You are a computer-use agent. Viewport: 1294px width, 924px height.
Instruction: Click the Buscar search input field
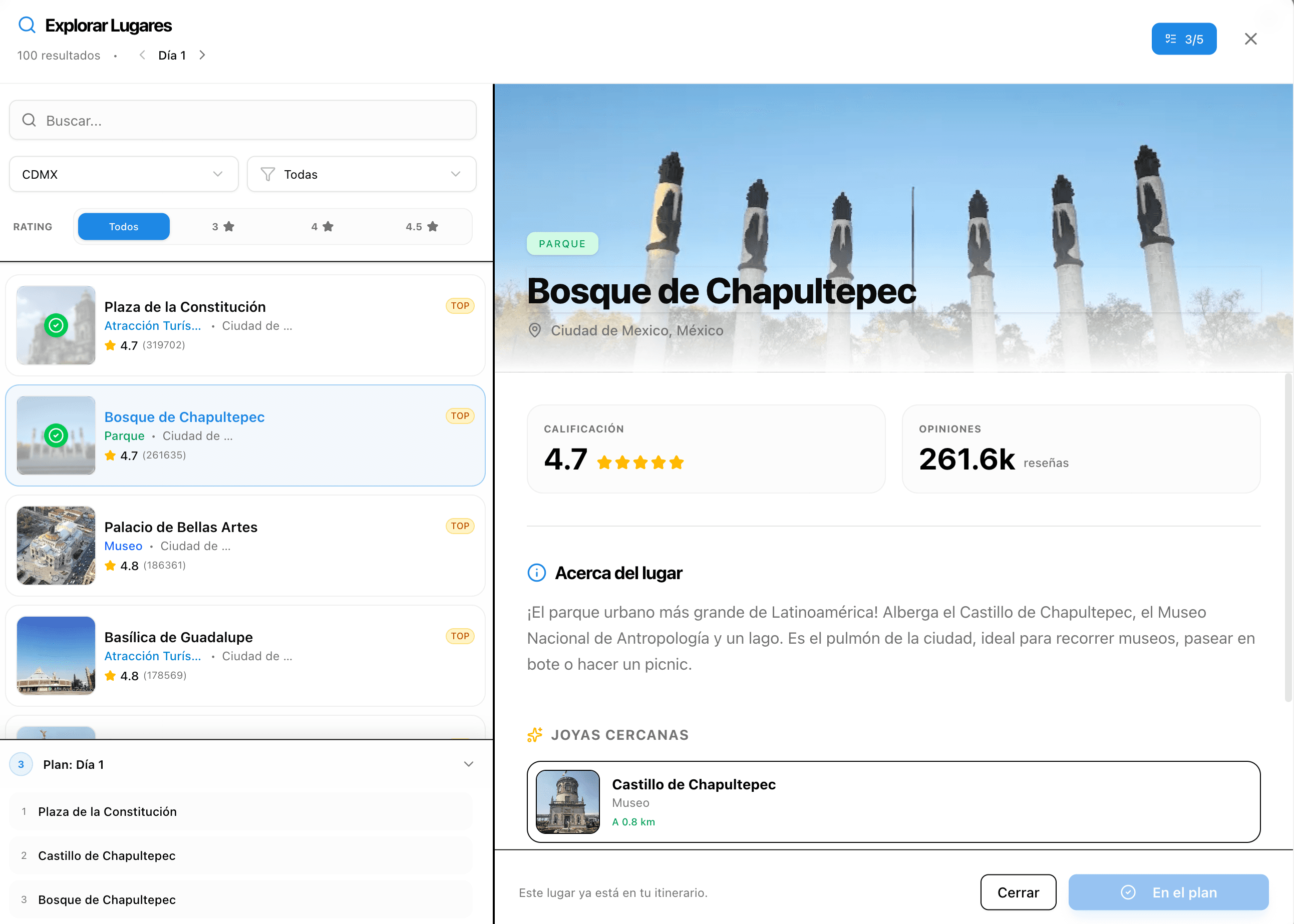tap(242, 121)
